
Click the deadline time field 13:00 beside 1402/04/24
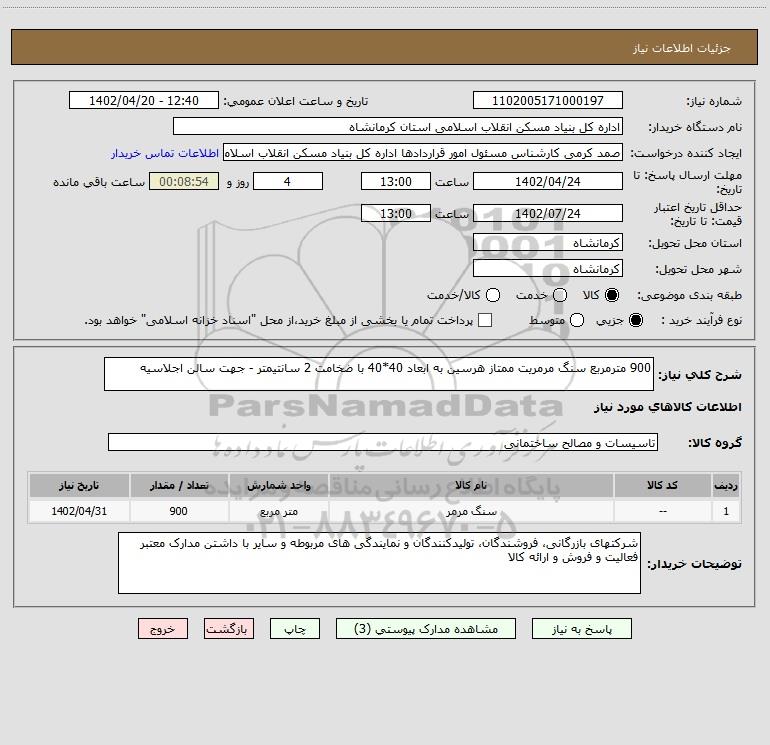click(396, 182)
